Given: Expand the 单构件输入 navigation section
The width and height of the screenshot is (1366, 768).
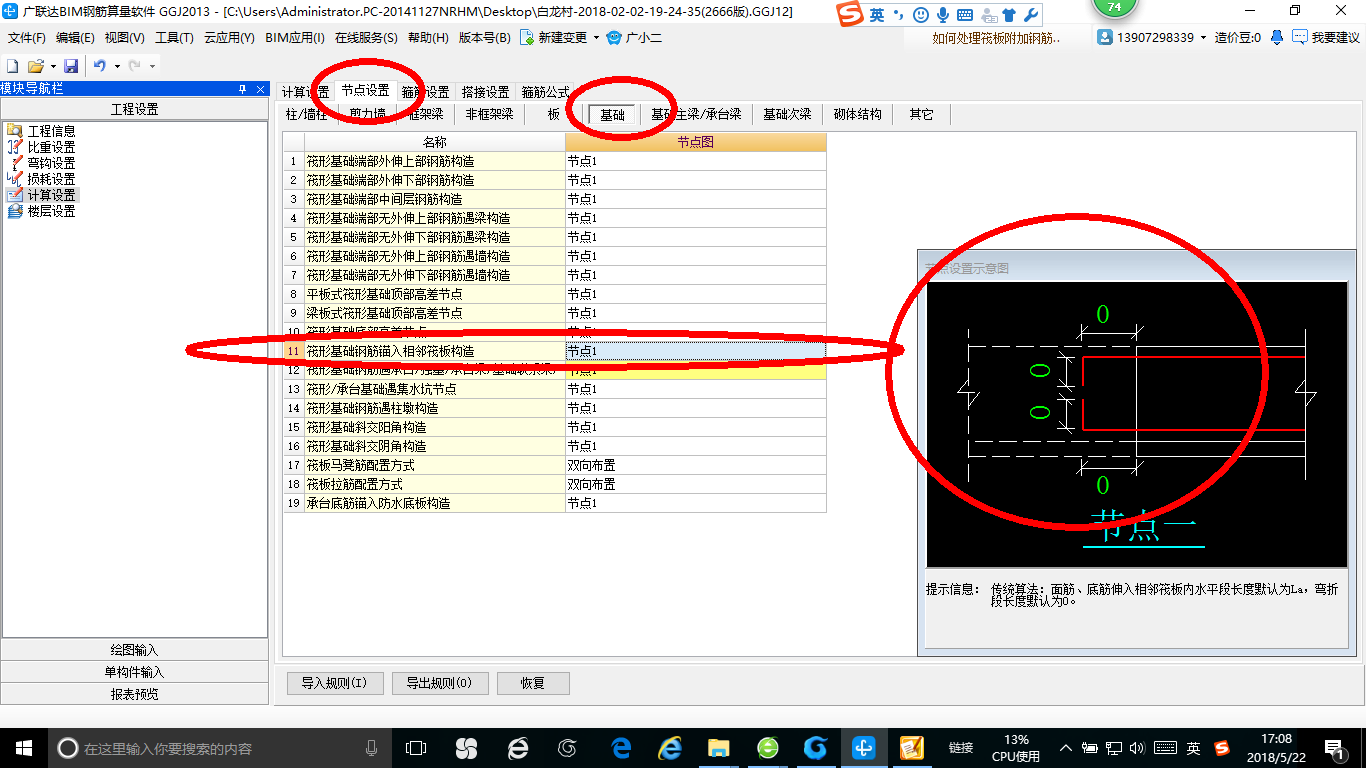Looking at the screenshot, I should (x=134, y=672).
